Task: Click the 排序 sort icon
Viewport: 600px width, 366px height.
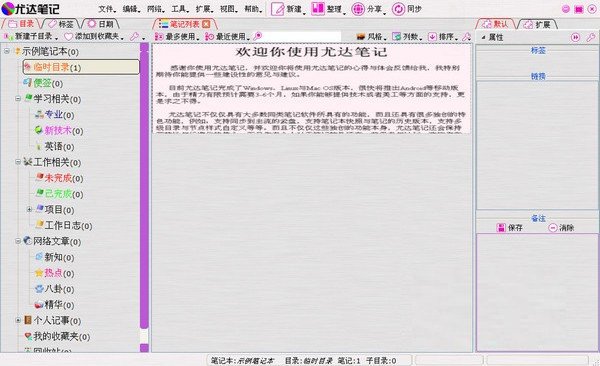Action: tap(432, 37)
